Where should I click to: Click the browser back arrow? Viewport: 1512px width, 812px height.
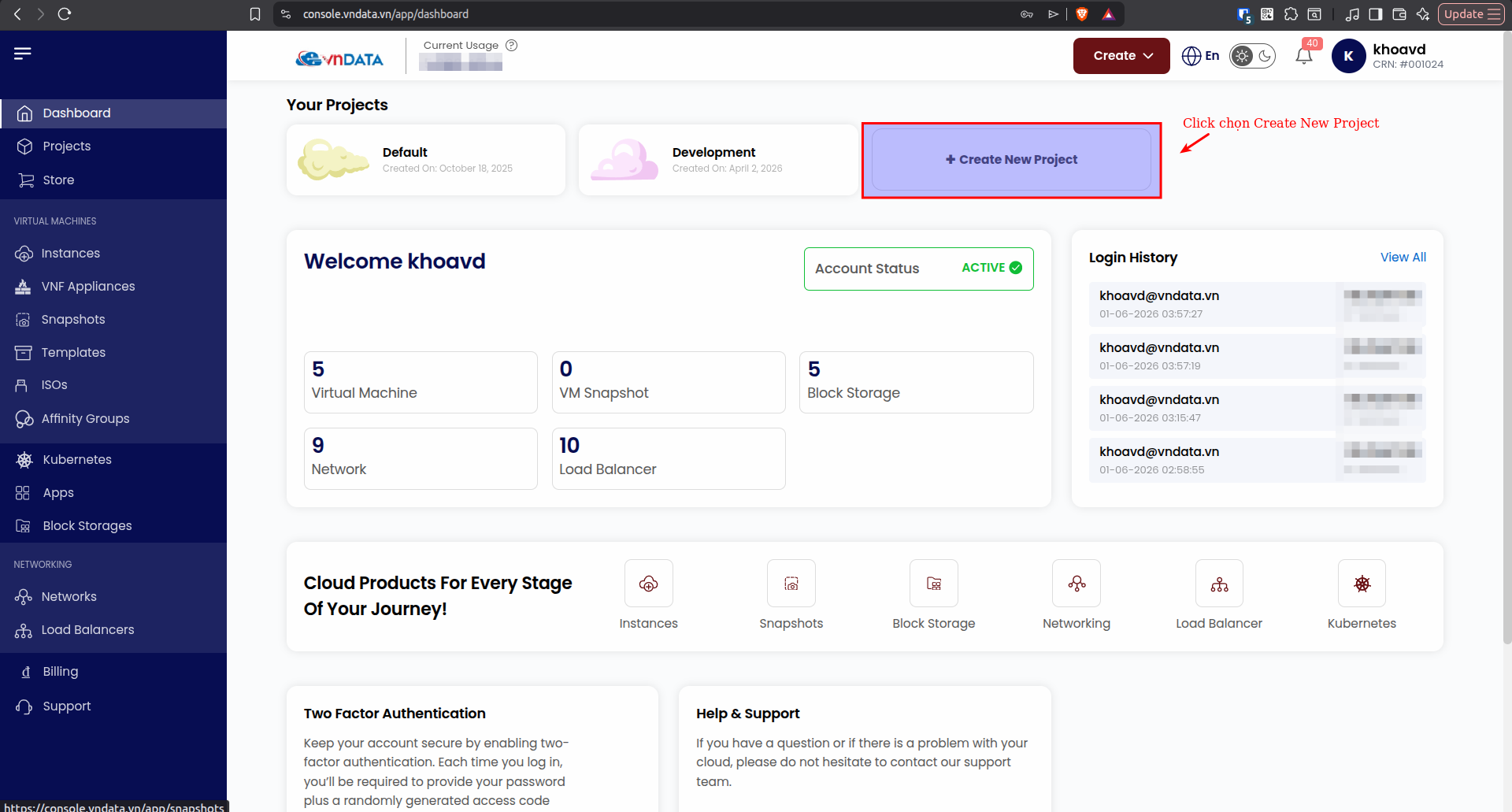pos(17,14)
